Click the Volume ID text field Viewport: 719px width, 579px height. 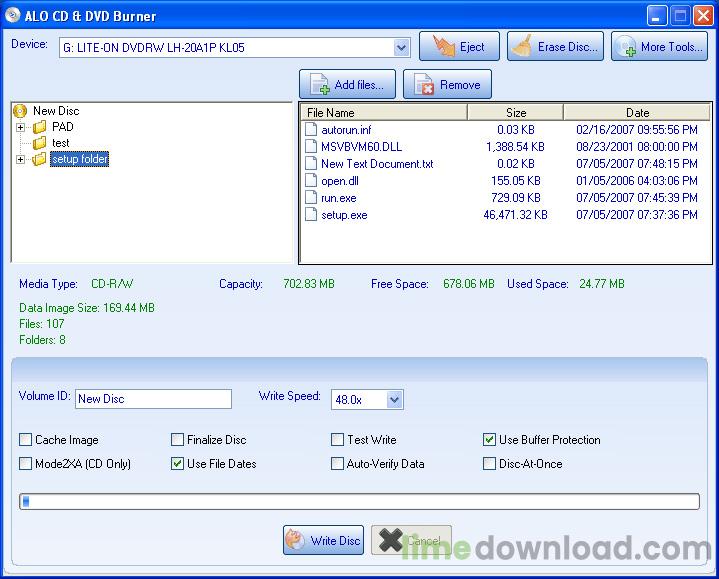[153, 399]
